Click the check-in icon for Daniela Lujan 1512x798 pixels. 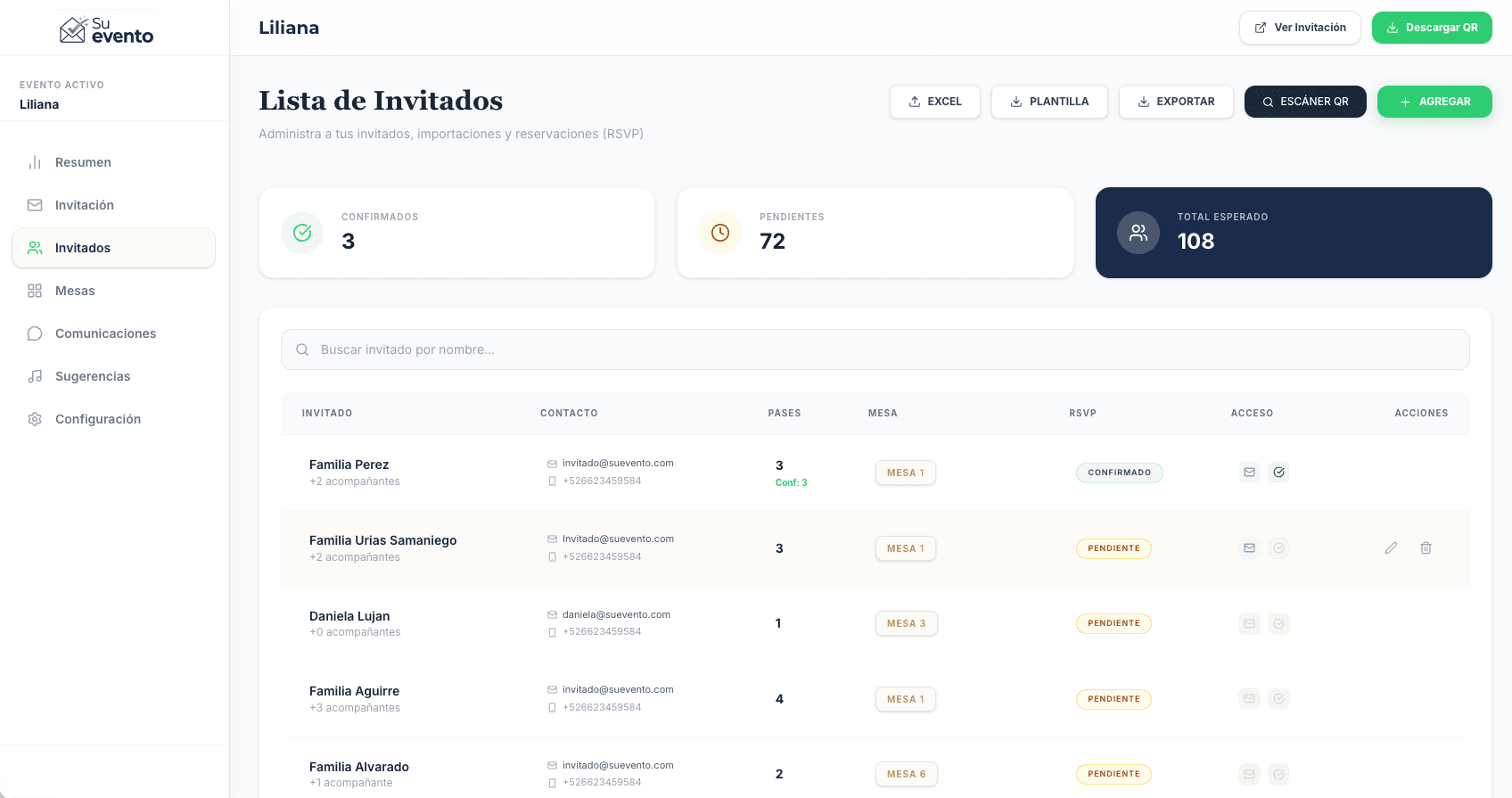coord(1278,623)
